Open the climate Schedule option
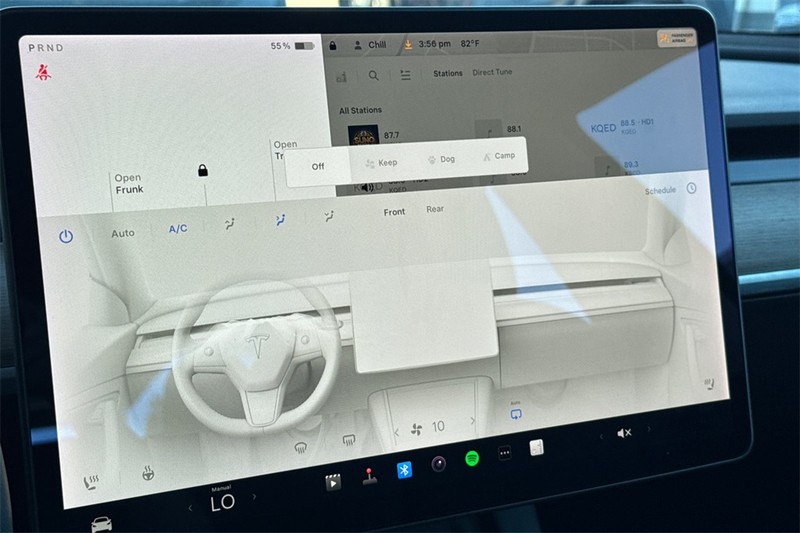 pos(660,191)
